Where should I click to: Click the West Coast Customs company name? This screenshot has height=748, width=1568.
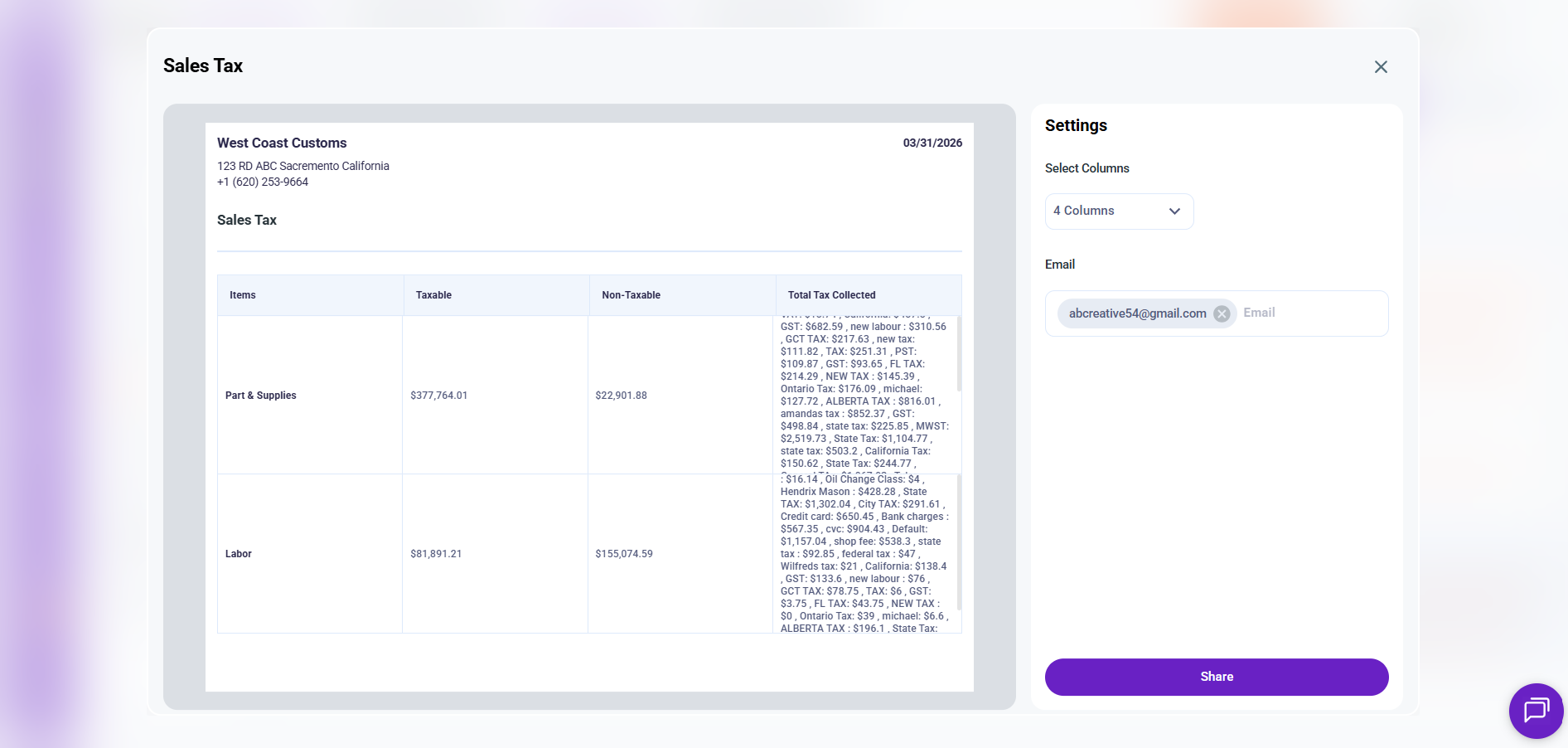click(282, 143)
